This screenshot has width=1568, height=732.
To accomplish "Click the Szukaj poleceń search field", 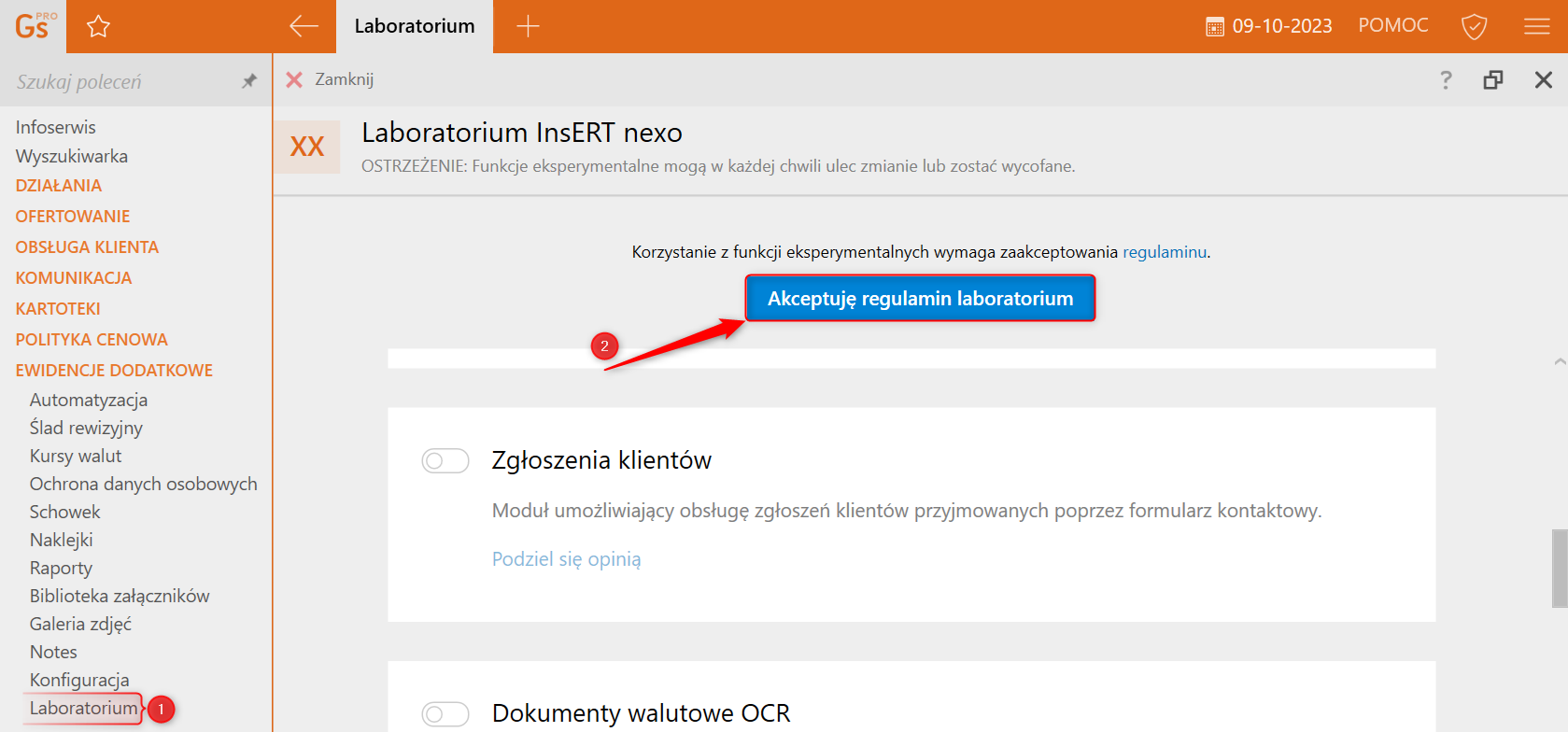I will tap(121, 82).
